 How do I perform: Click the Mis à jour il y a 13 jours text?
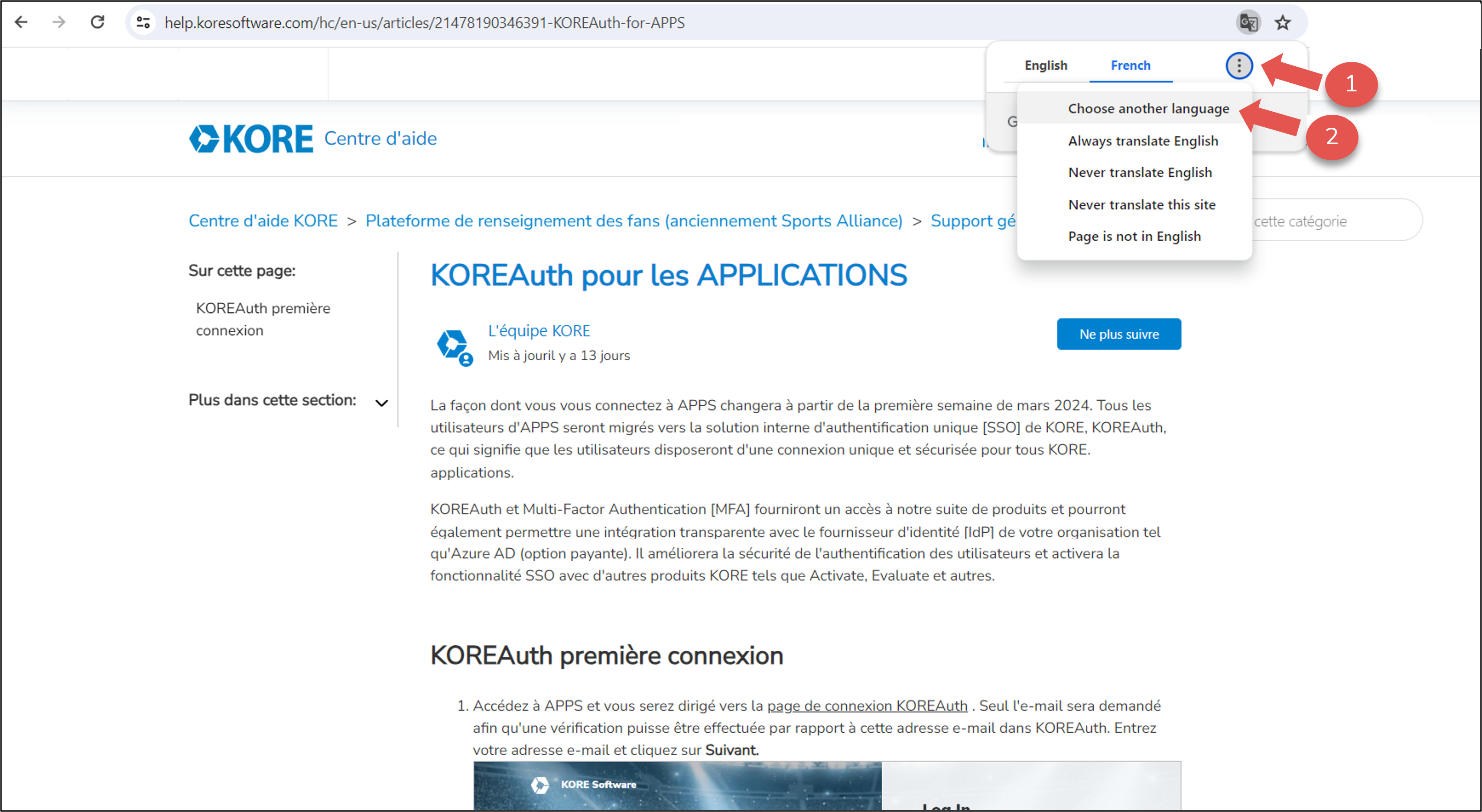pyautogui.click(x=559, y=356)
